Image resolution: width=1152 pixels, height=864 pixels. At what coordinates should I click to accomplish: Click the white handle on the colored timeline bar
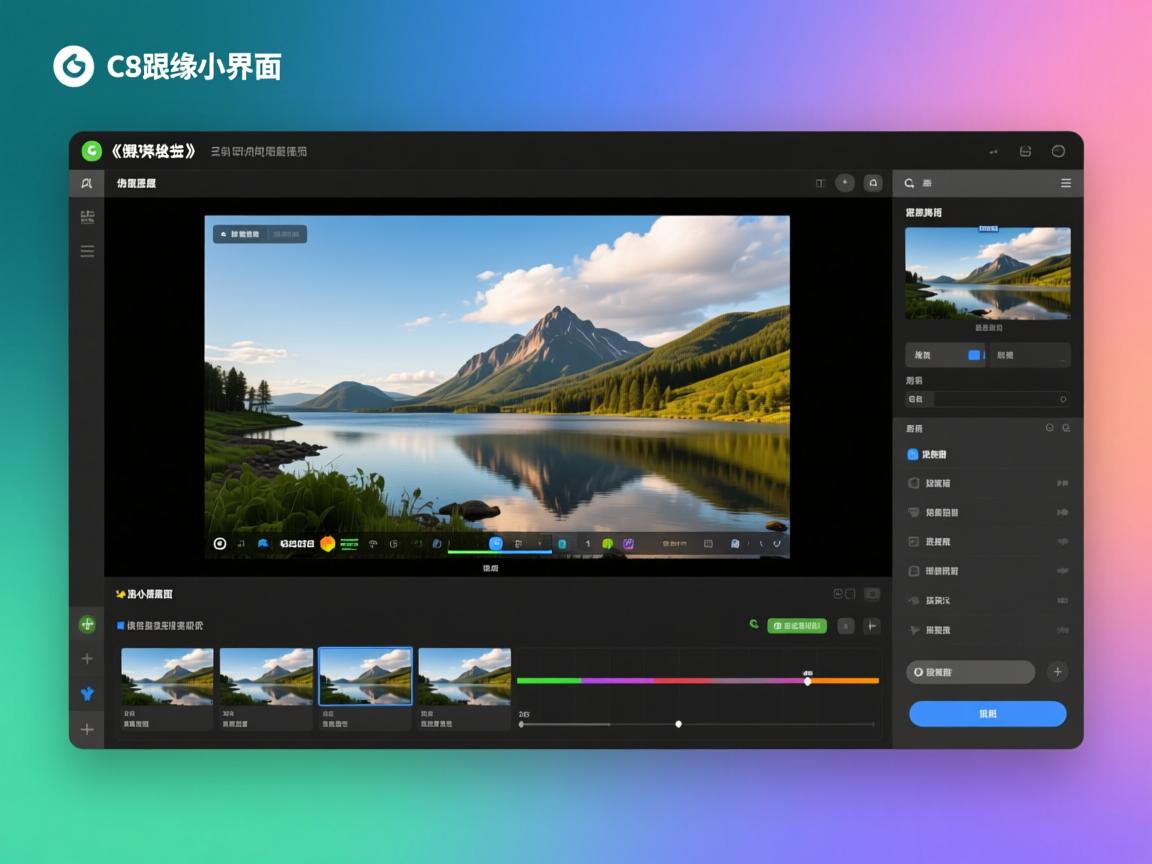[807, 681]
